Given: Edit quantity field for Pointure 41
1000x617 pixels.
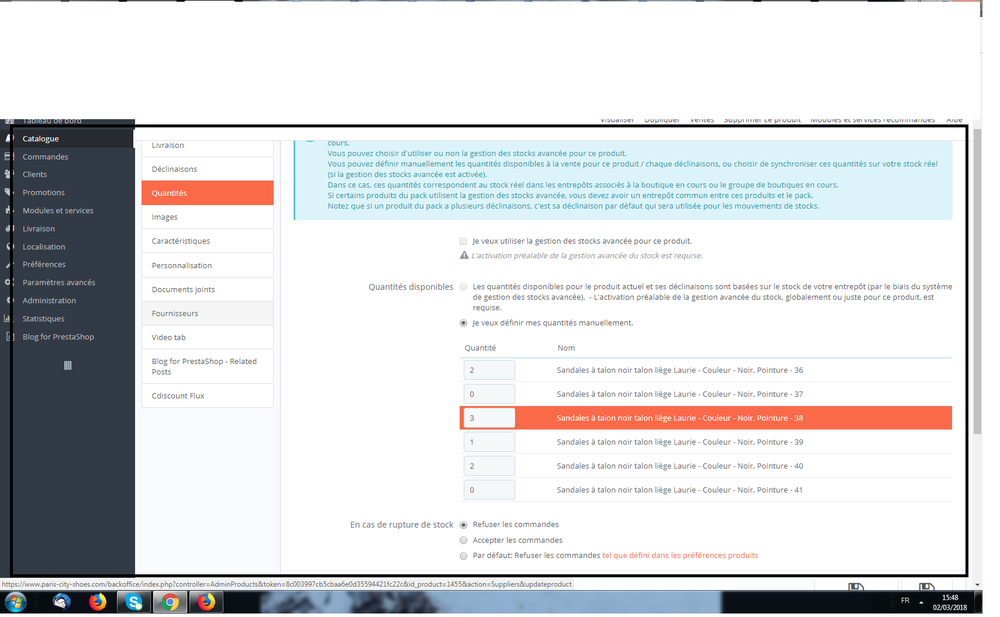Looking at the screenshot, I should coord(489,490).
